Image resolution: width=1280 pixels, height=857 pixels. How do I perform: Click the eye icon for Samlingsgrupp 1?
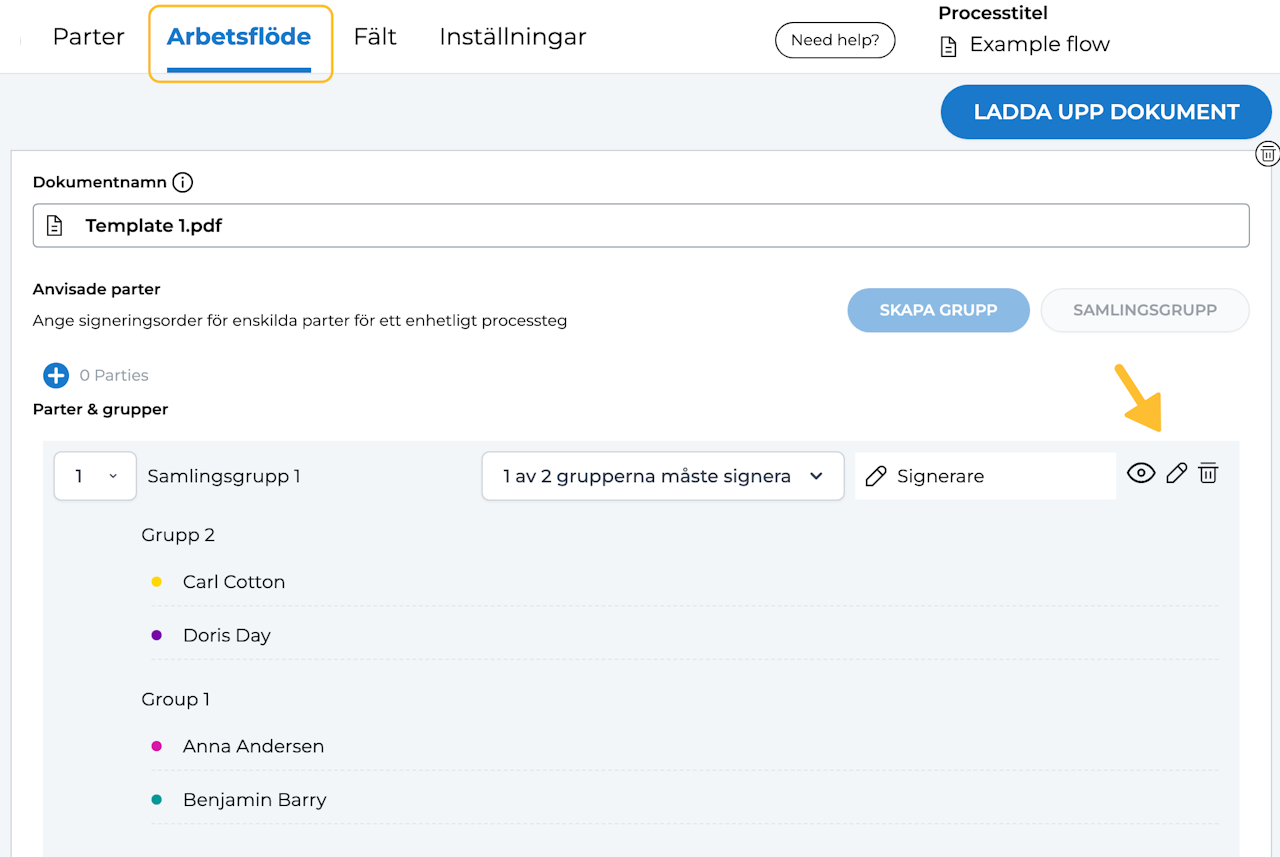pyautogui.click(x=1141, y=474)
